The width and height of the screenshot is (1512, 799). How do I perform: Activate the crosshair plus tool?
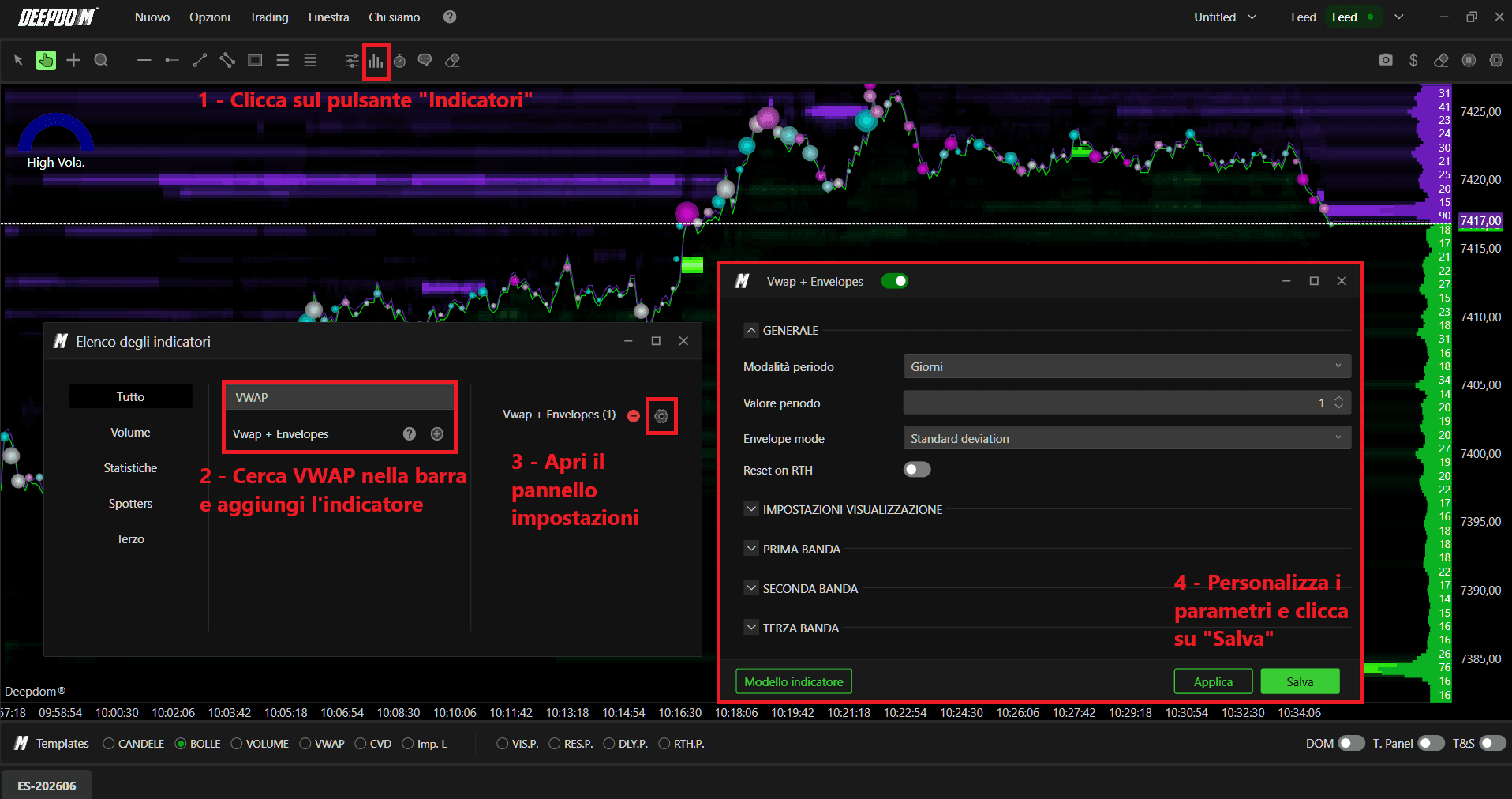(73, 60)
